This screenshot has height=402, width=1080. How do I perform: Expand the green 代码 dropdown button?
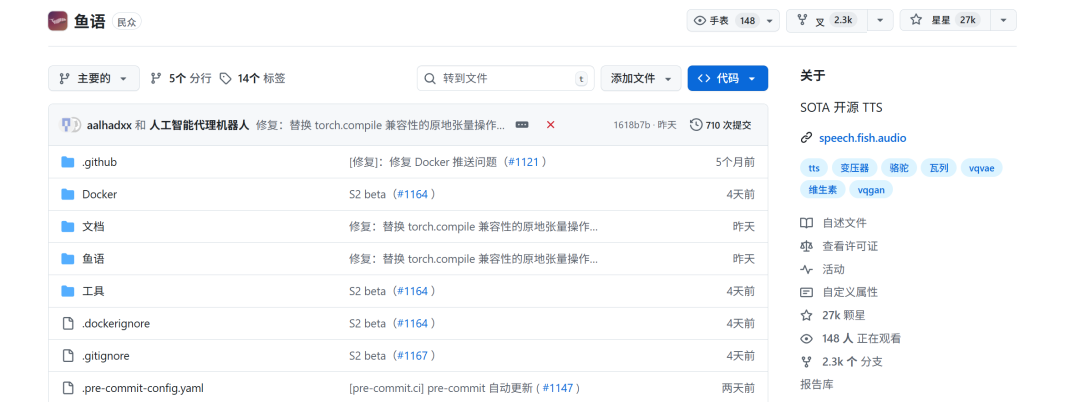click(727, 78)
